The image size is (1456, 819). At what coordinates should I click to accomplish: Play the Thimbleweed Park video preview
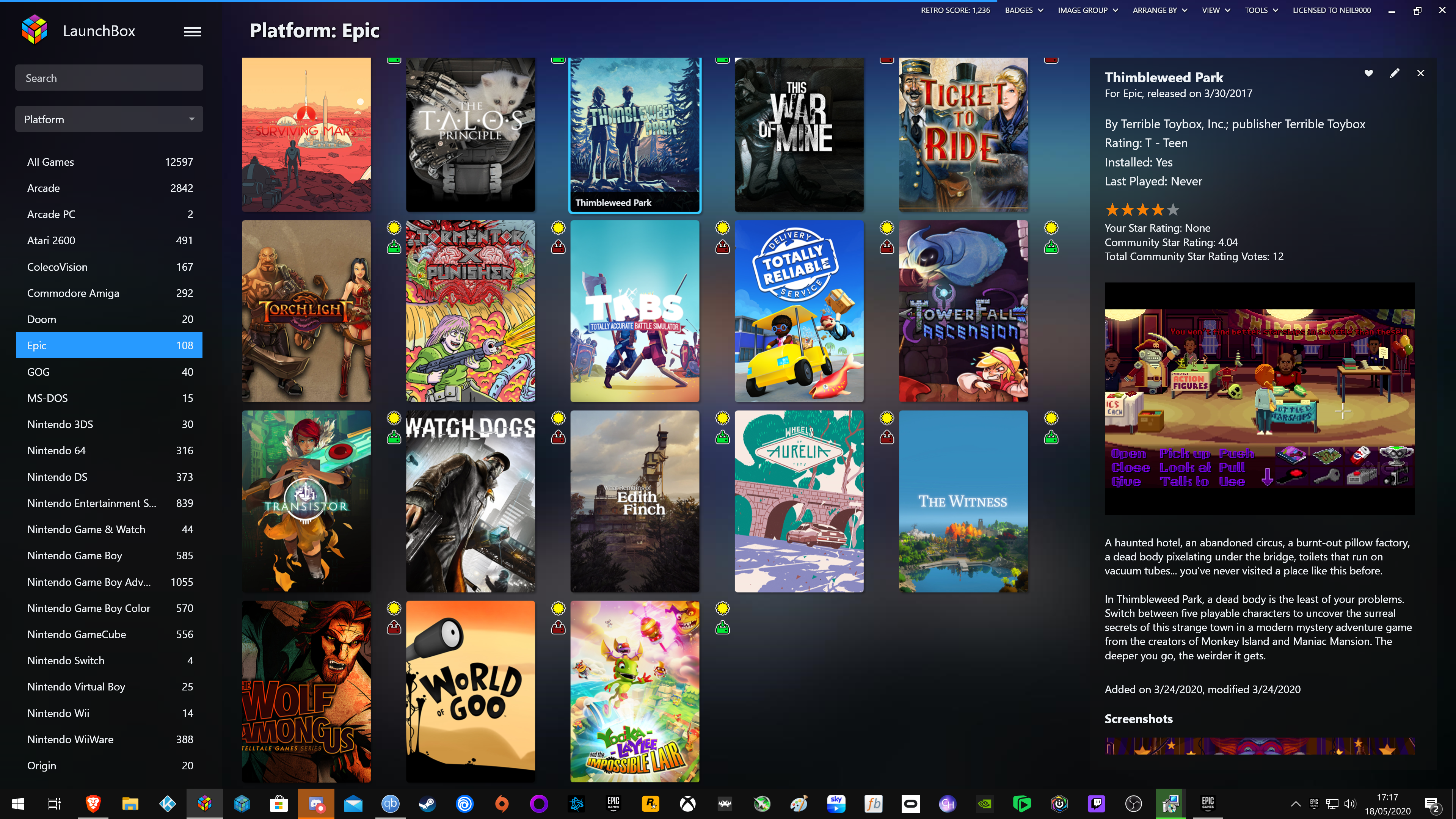pyautogui.click(x=1259, y=398)
